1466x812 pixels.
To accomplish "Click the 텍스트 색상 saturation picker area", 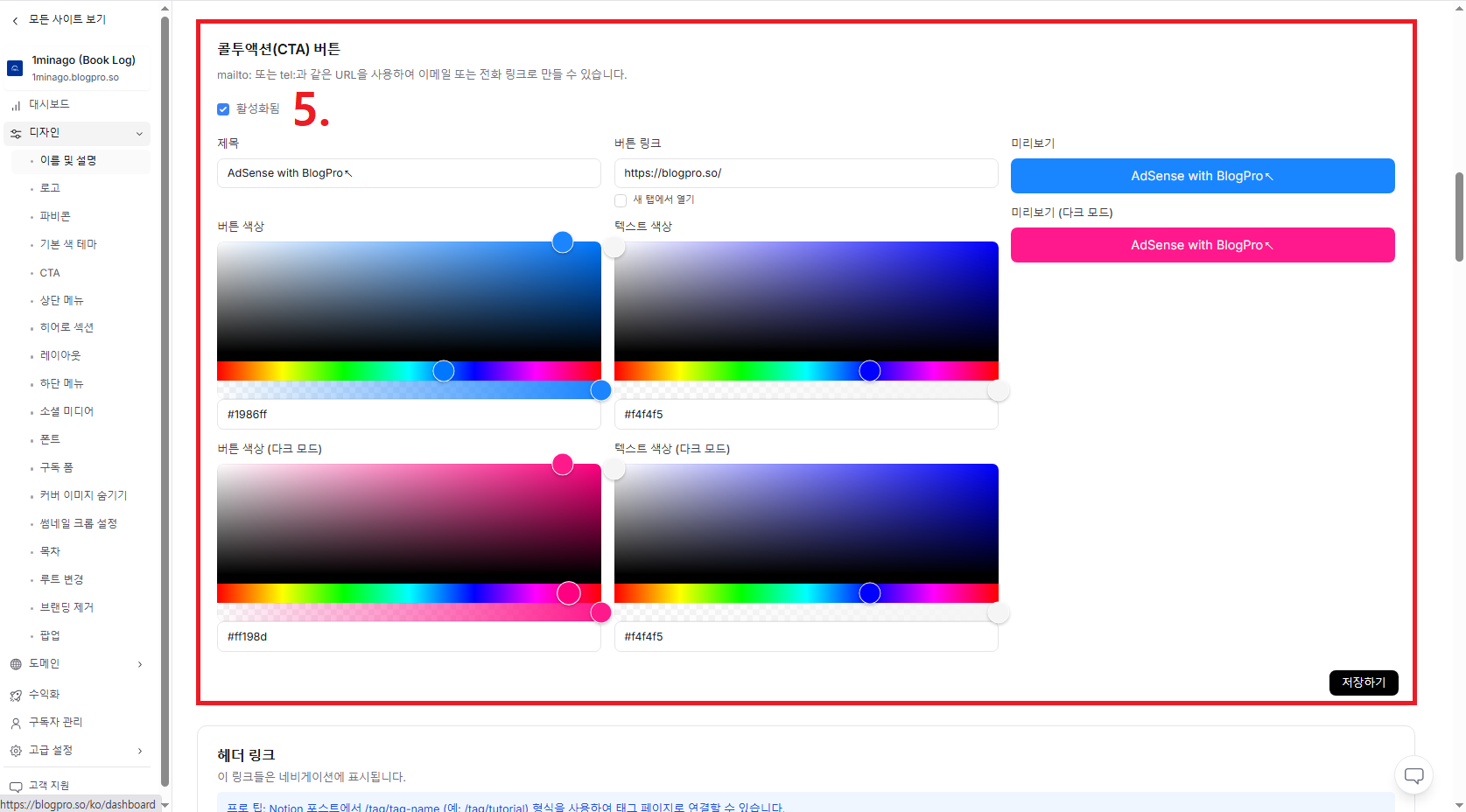I will point(806,301).
